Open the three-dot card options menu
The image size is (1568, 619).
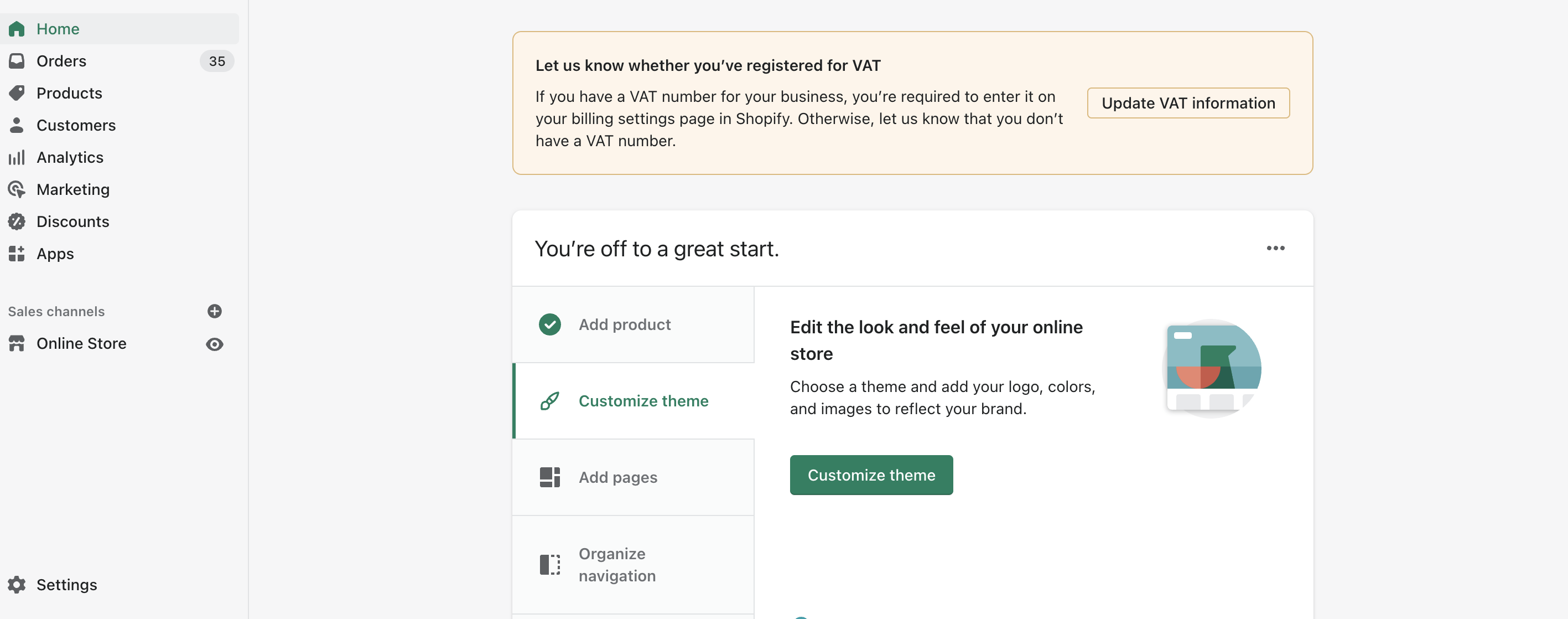(x=1275, y=249)
